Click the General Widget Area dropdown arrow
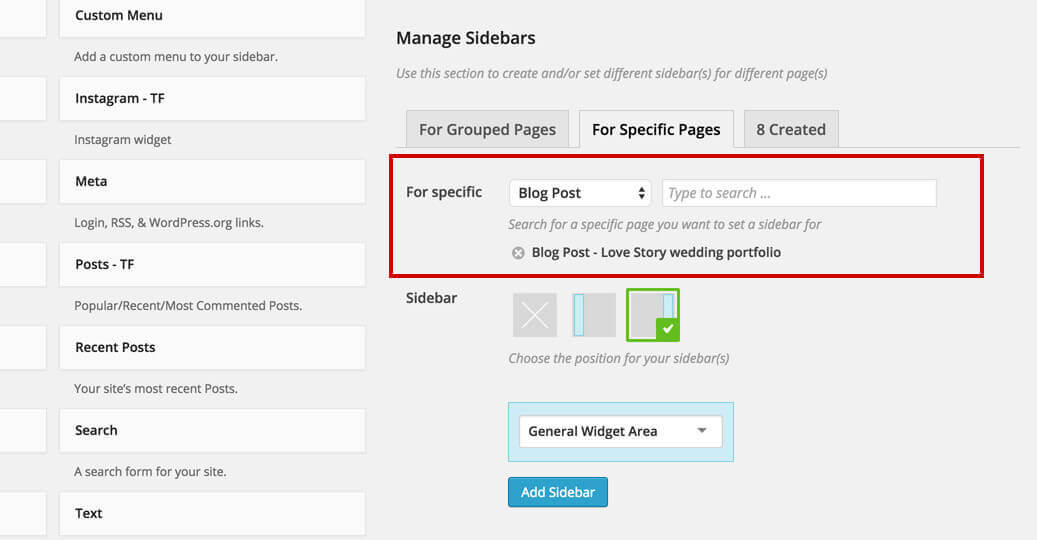This screenshot has width=1037, height=540. tap(702, 431)
